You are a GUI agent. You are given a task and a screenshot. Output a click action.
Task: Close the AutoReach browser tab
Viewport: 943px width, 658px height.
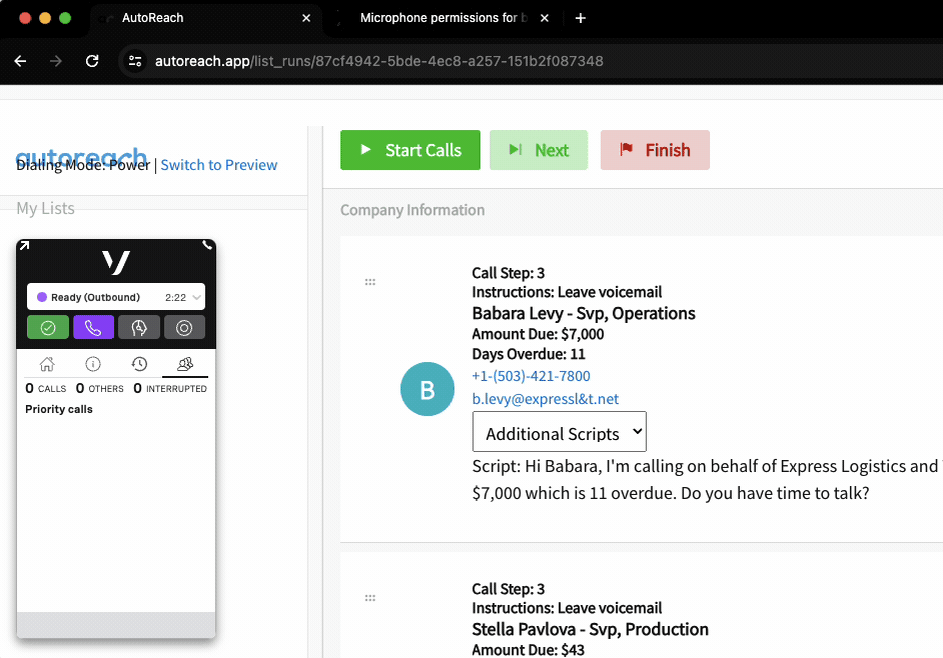[306, 18]
